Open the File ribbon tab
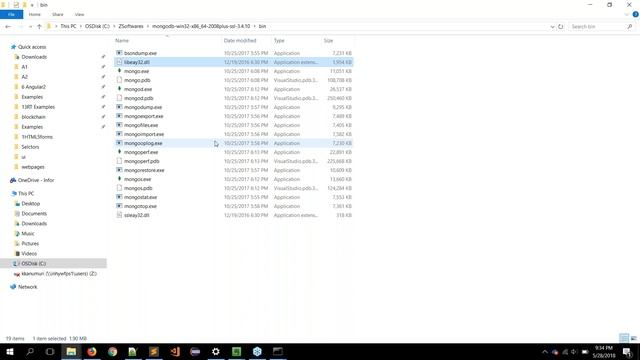Viewport: 640px width, 360px height. click(x=11, y=14)
